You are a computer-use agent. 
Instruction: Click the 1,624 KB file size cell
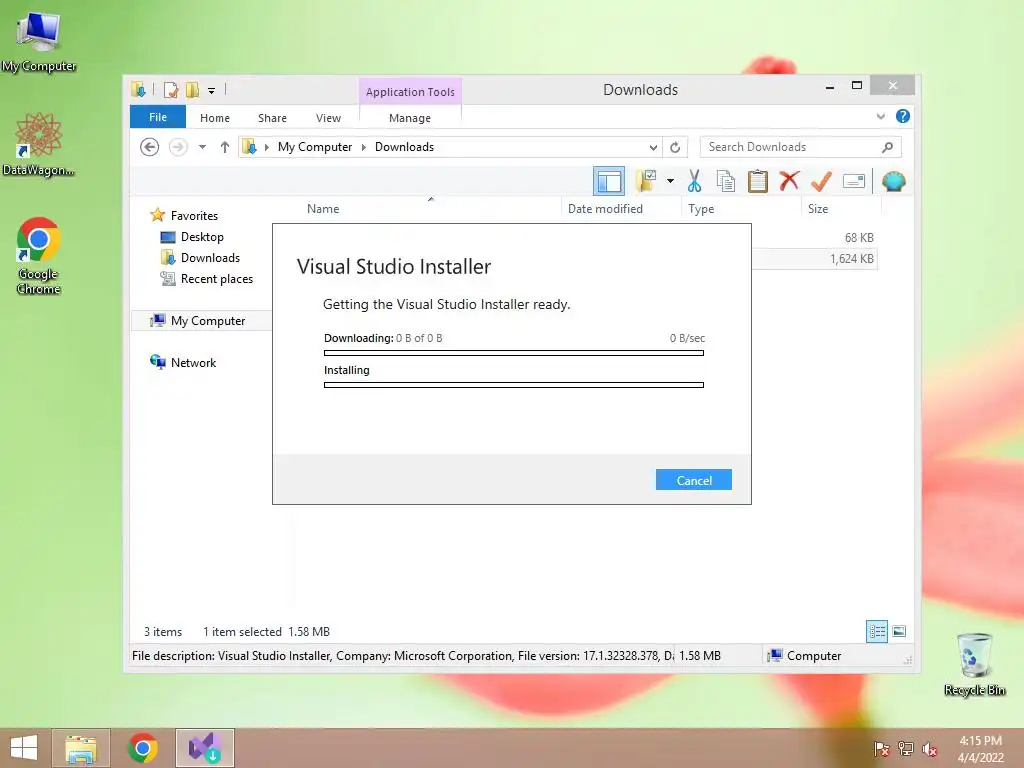pyautogui.click(x=852, y=259)
